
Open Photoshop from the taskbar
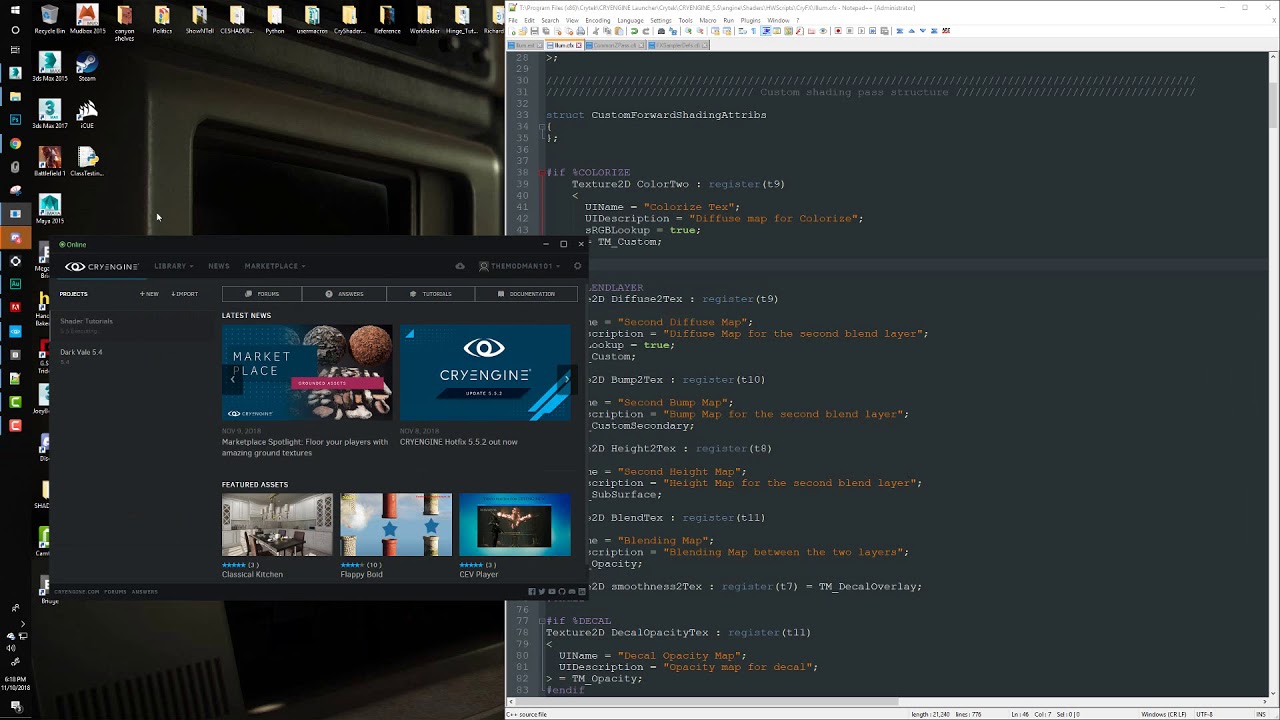[x=15, y=120]
